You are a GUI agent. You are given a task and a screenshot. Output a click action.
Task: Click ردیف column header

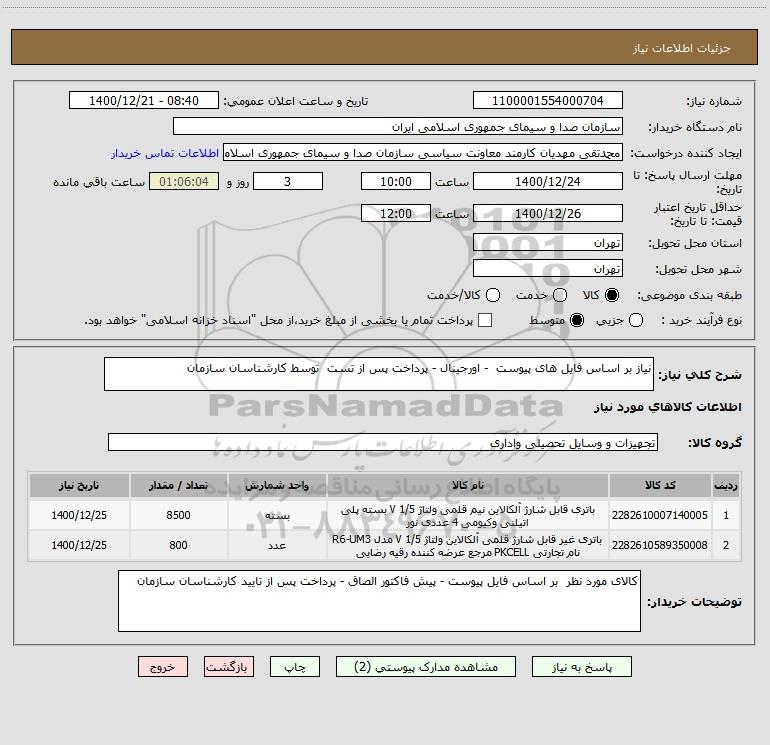726,486
